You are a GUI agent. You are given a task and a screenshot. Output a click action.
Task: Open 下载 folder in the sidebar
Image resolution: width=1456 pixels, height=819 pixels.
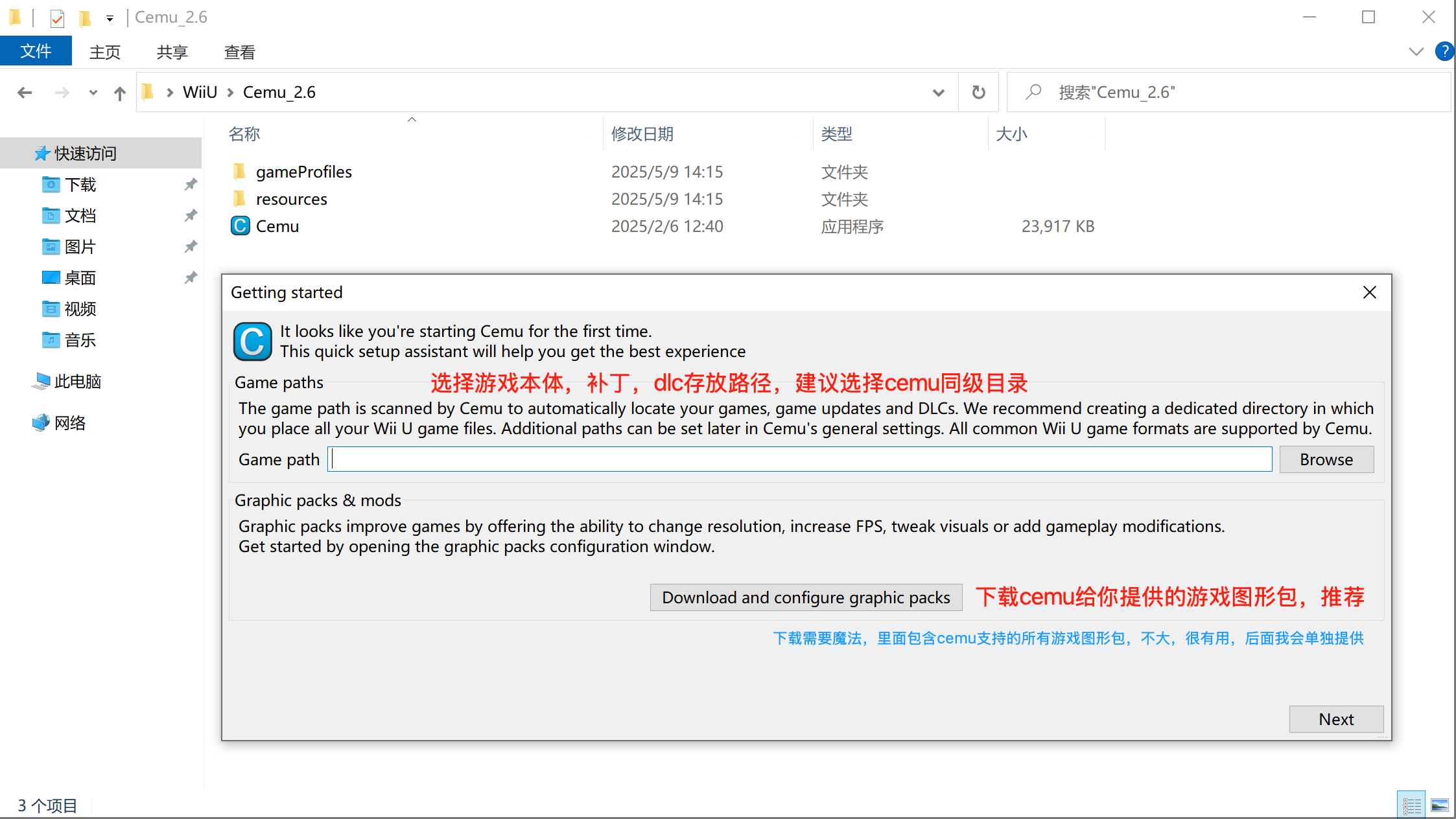point(80,185)
